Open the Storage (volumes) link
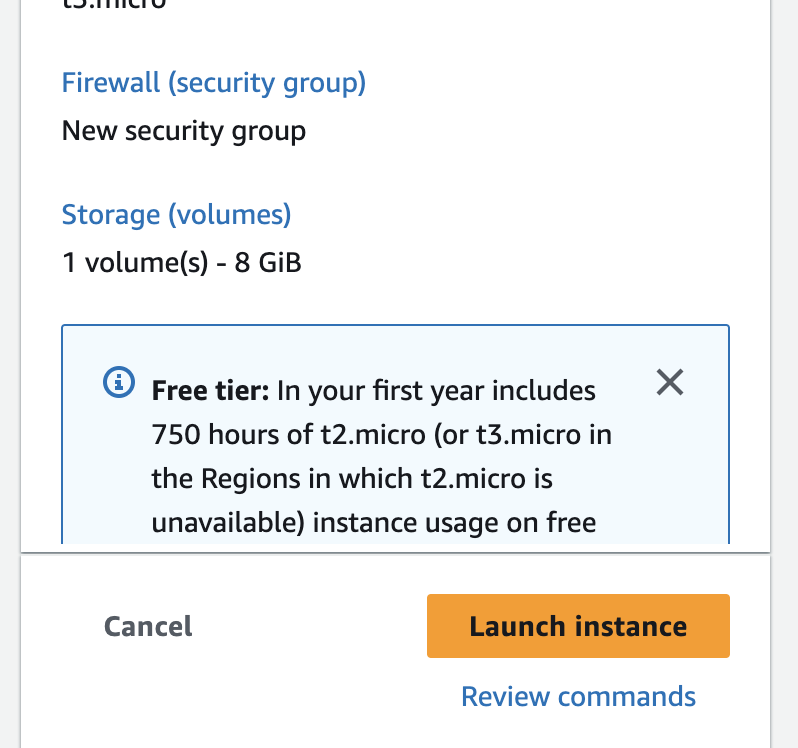Screen dimensions: 798x748 (x=176, y=215)
